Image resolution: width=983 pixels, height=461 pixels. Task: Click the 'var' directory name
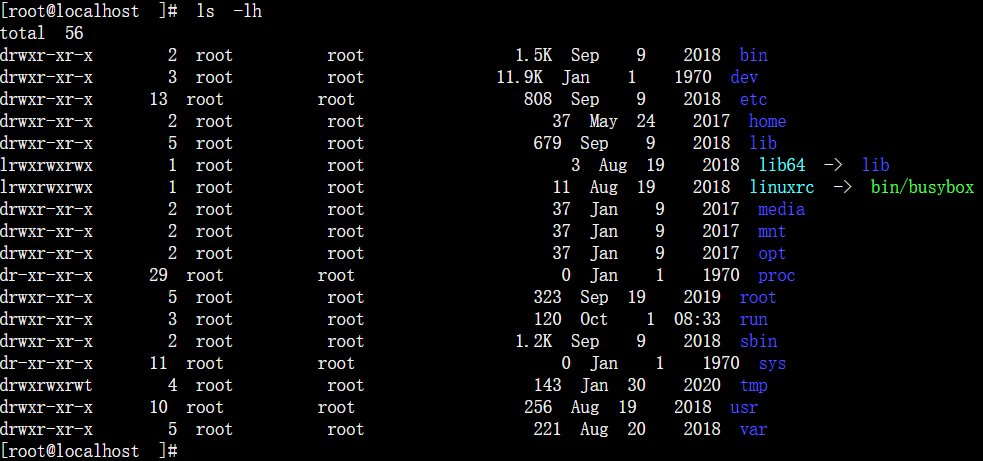point(754,429)
